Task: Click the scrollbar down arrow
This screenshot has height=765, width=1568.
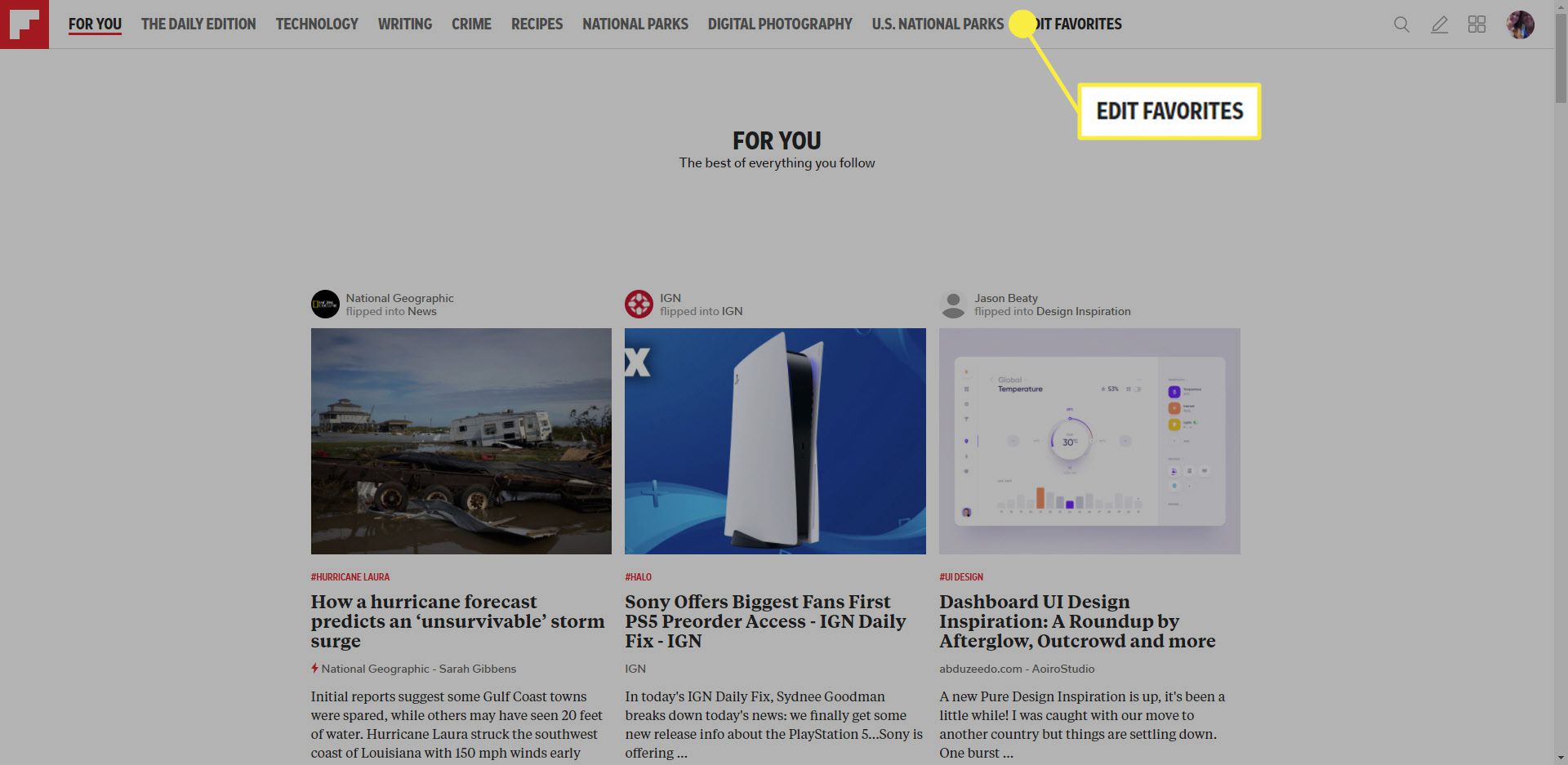Action: [x=1561, y=758]
